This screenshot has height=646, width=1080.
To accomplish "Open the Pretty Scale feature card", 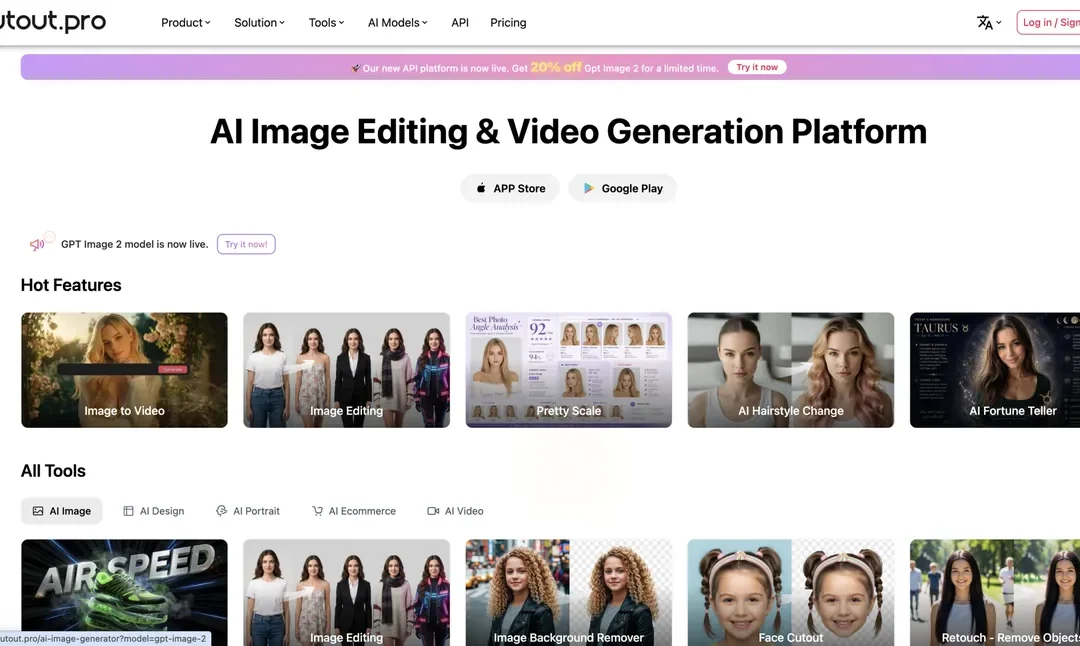I will [568, 370].
